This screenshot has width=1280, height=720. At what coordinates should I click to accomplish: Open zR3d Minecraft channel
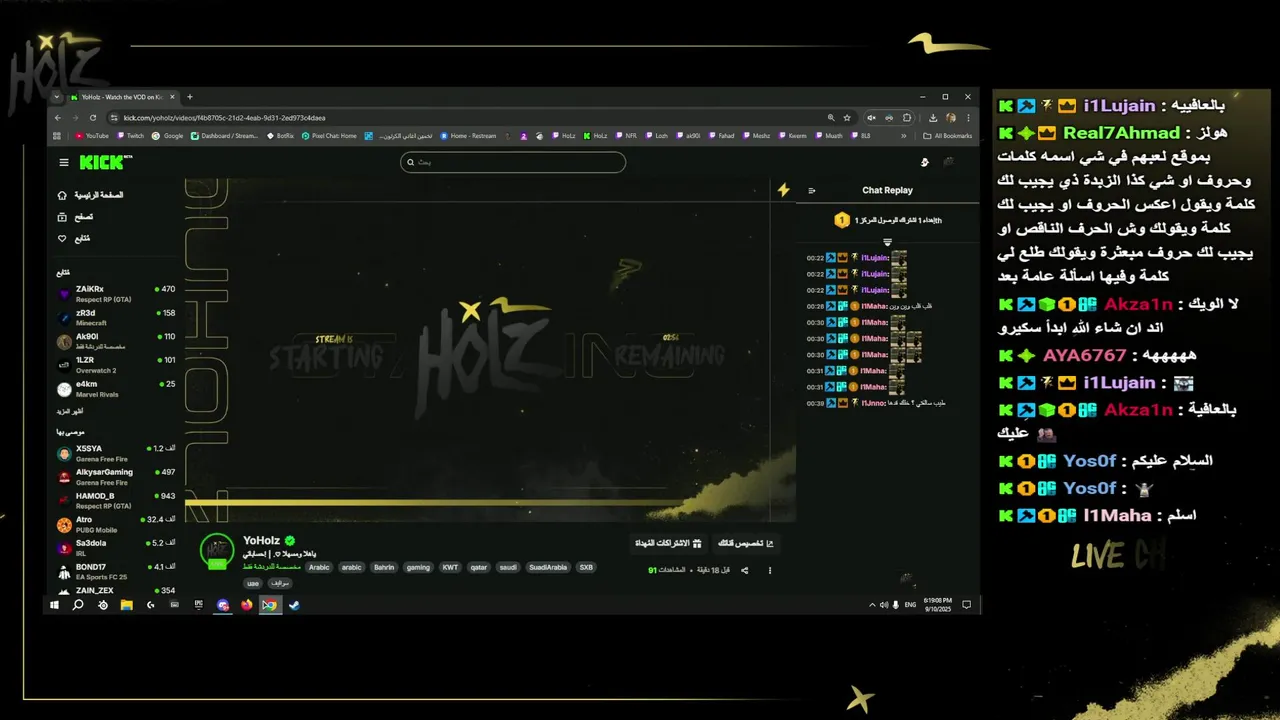116,318
